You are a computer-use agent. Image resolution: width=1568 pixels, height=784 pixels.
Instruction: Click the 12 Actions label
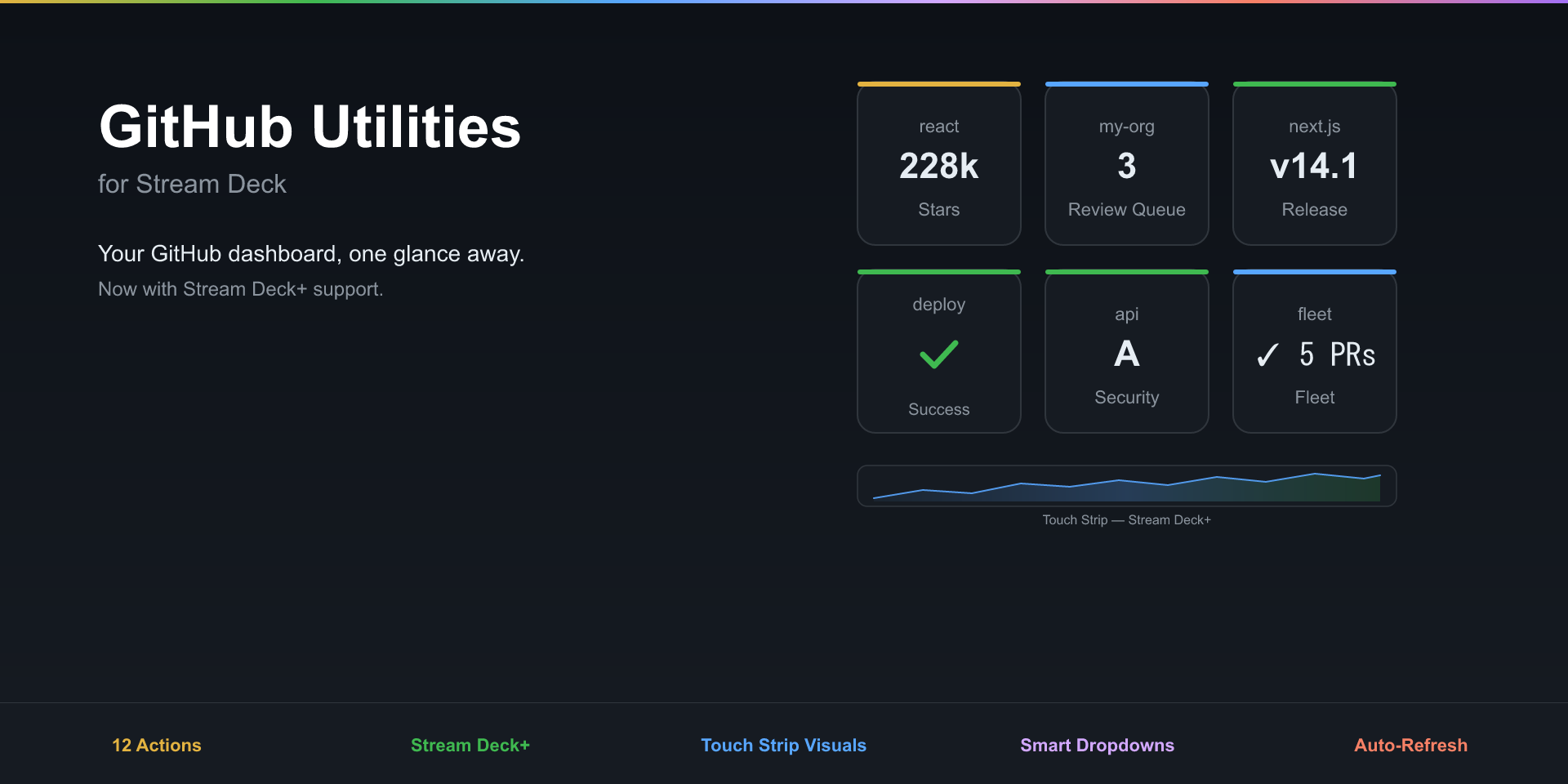(x=157, y=745)
